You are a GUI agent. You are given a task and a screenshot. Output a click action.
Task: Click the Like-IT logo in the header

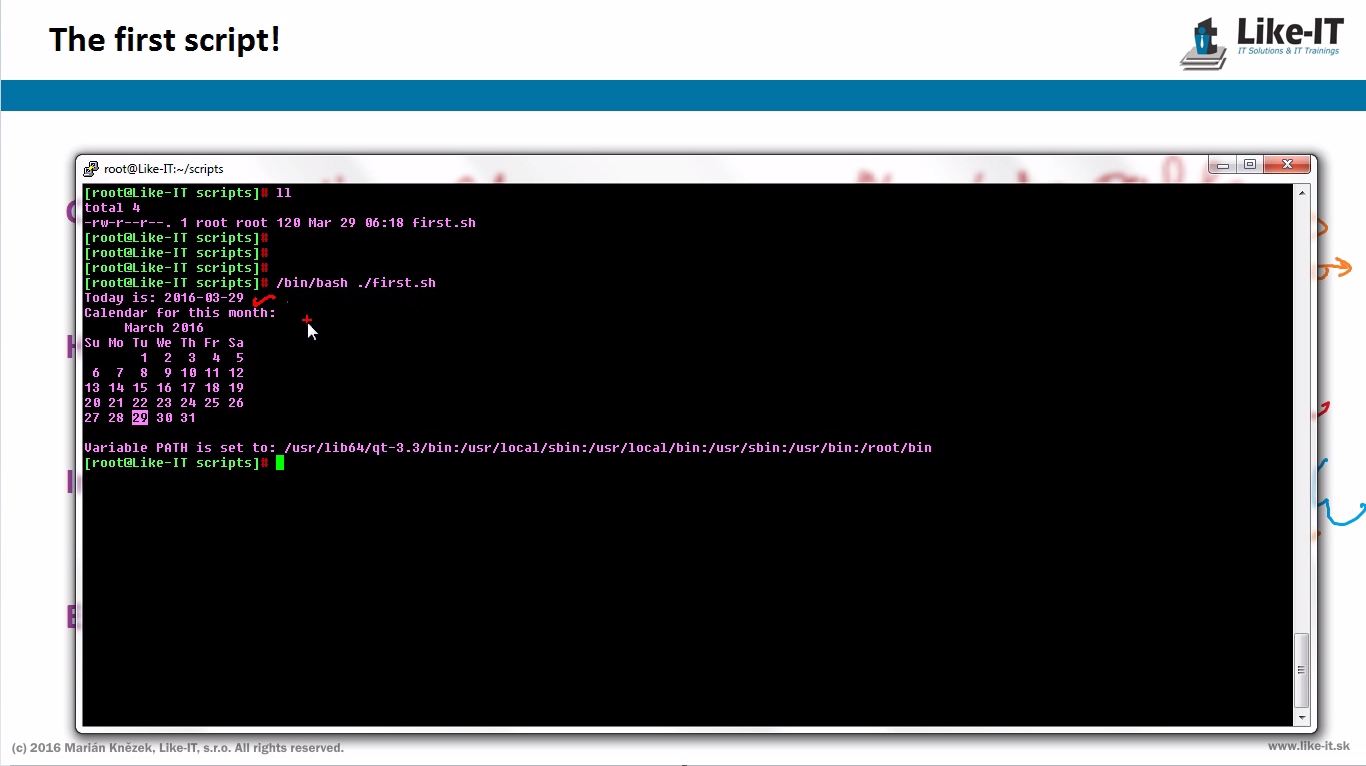click(1262, 42)
